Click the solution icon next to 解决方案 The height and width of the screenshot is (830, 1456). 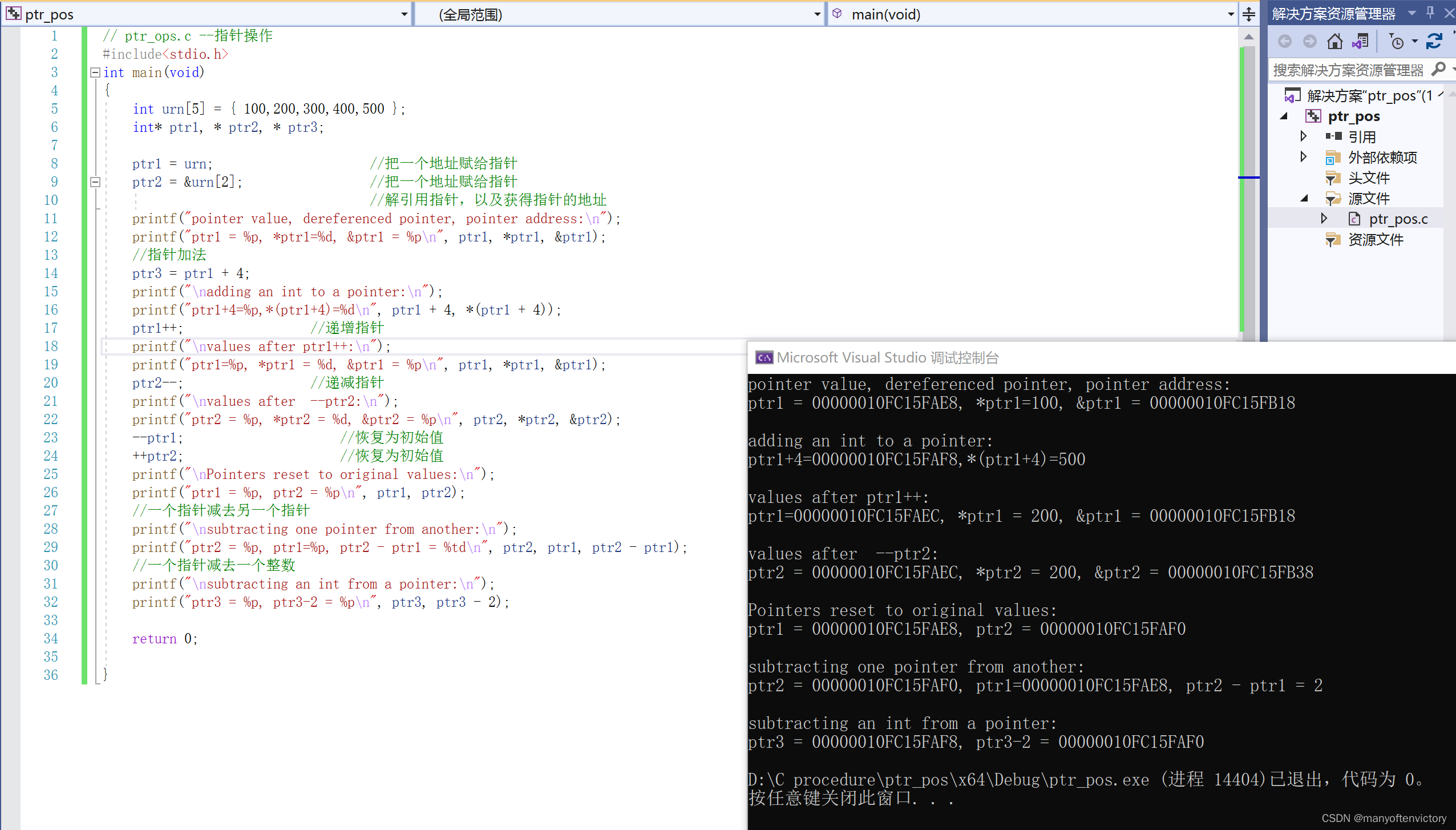tap(1292, 95)
